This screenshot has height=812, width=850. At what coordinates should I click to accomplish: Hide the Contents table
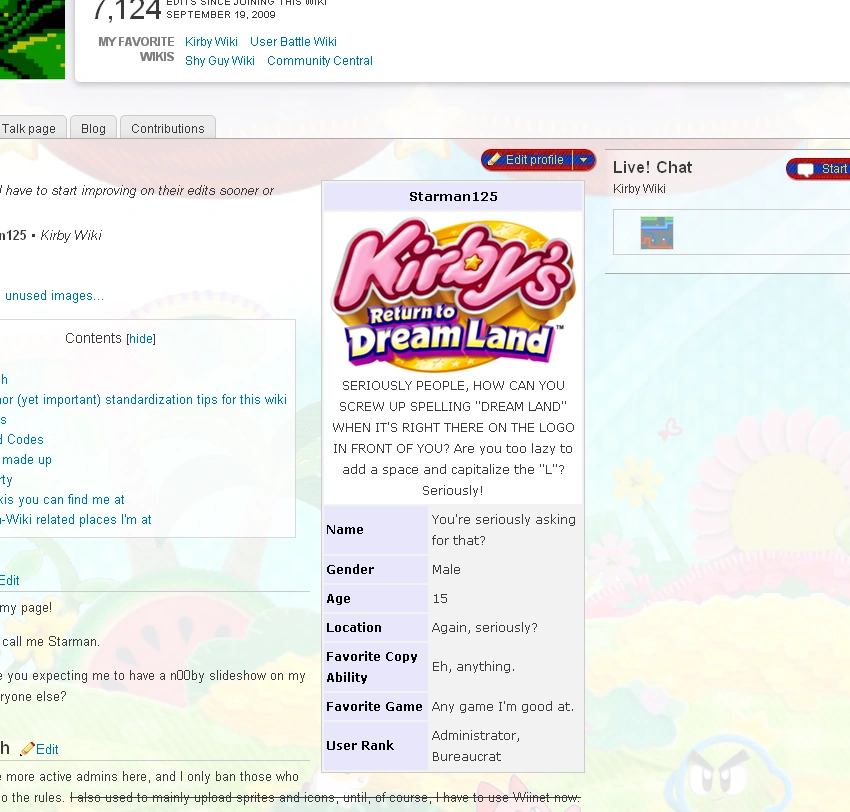pos(141,339)
